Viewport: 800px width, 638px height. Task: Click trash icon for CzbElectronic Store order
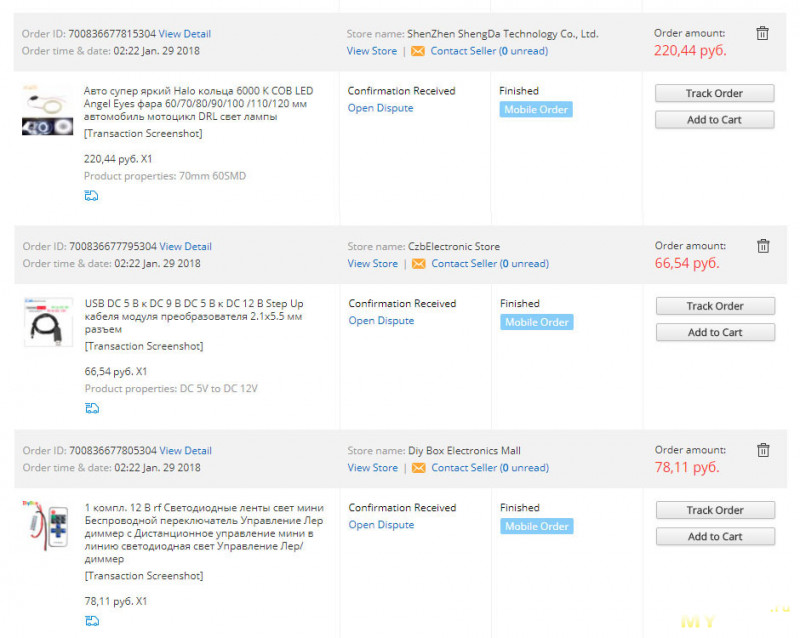click(763, 246)
